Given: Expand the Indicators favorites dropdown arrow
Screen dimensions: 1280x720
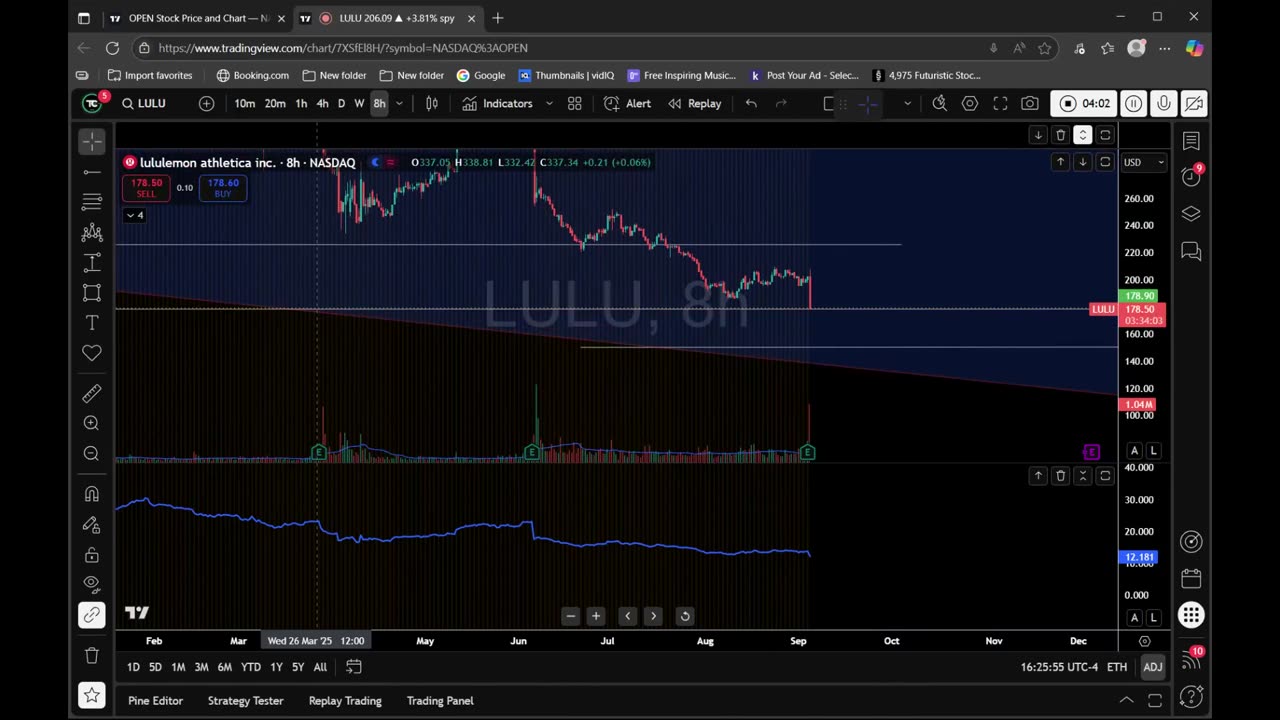Looking at the screenshot, I should [x=549, y=103].
